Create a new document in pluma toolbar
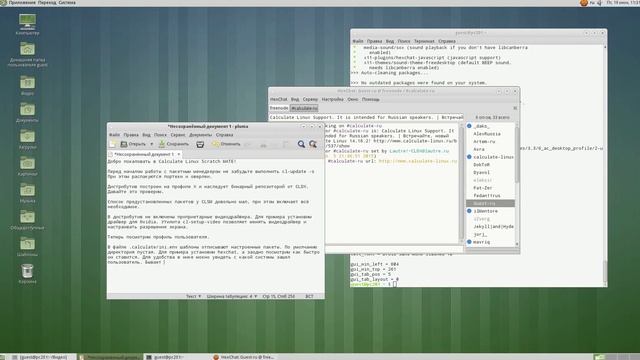The height and width of the screenshot is (360, 640). click(113, 144)
